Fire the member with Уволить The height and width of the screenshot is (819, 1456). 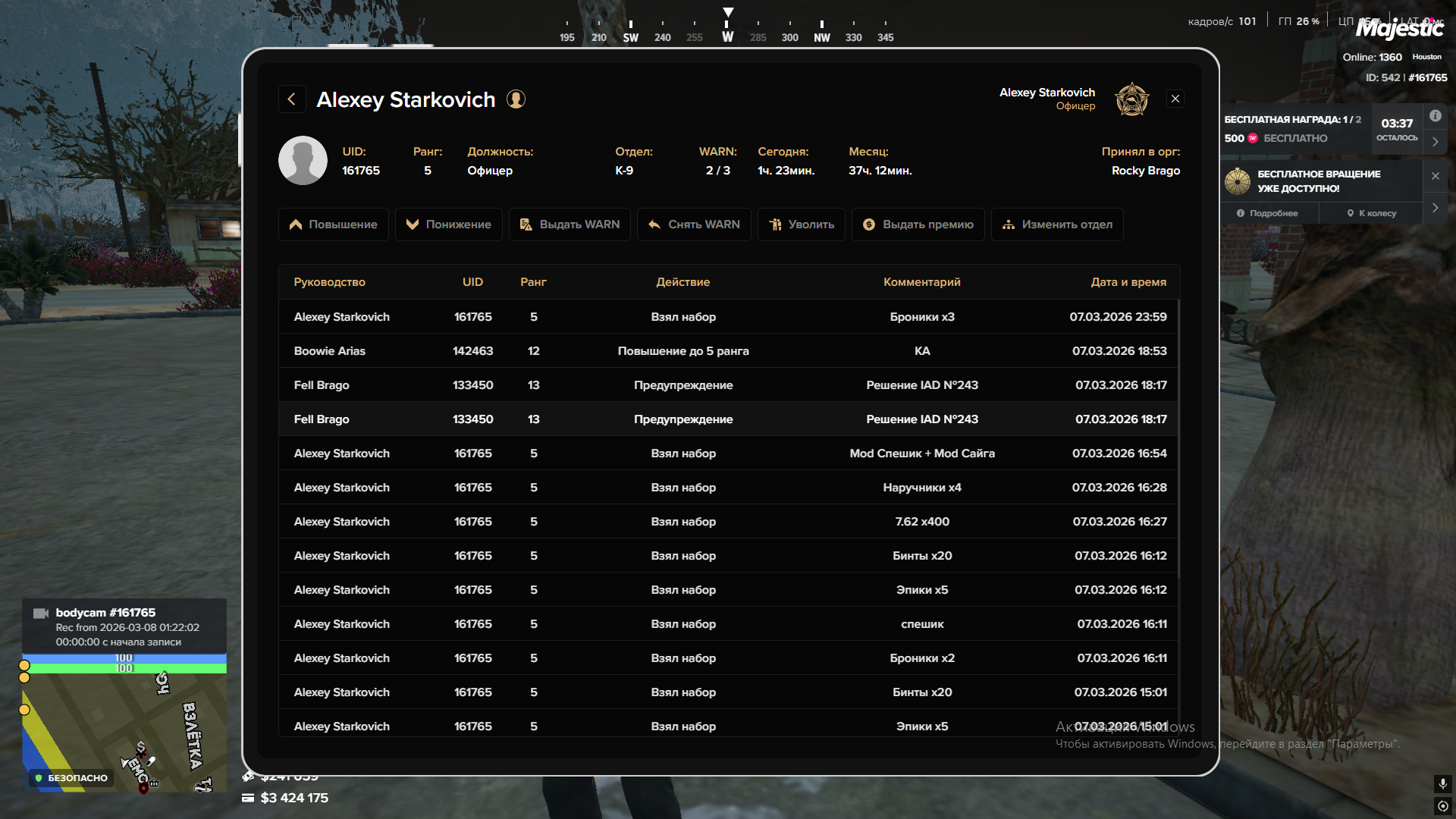[x=801, y=224]
